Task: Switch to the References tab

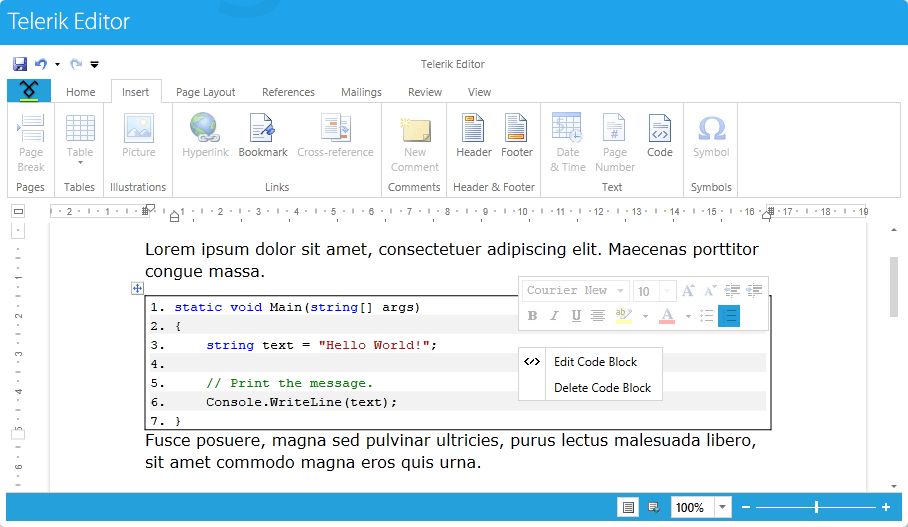Action: [288, 92]
